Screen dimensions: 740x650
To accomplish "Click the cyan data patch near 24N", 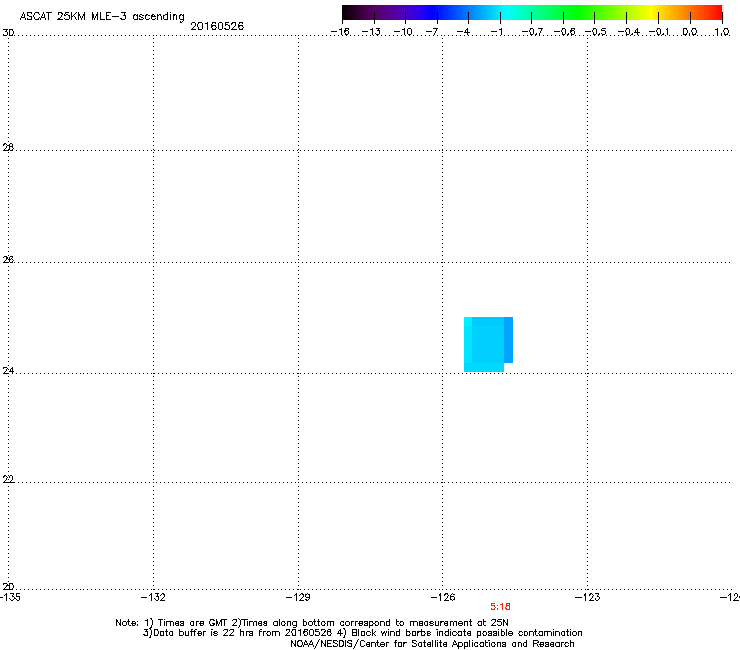I will coord(486,344).
